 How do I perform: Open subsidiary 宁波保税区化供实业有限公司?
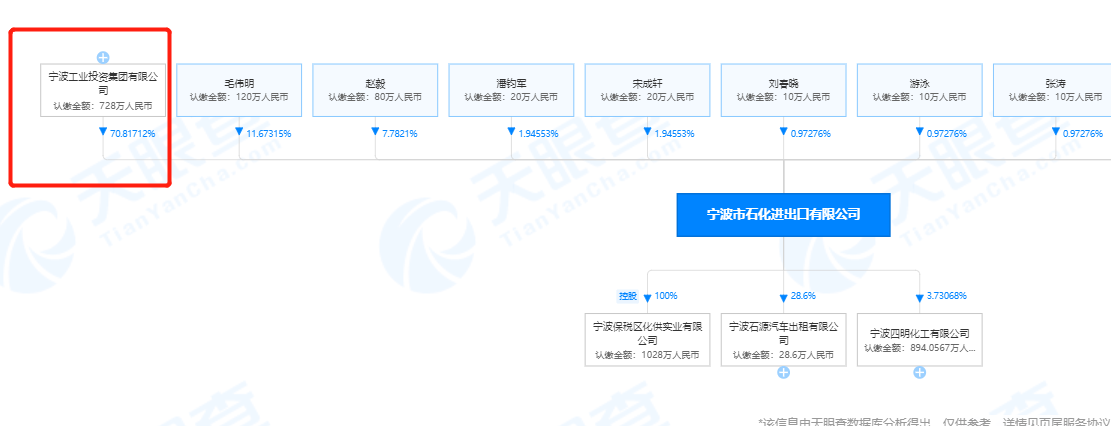click(648, 340)
